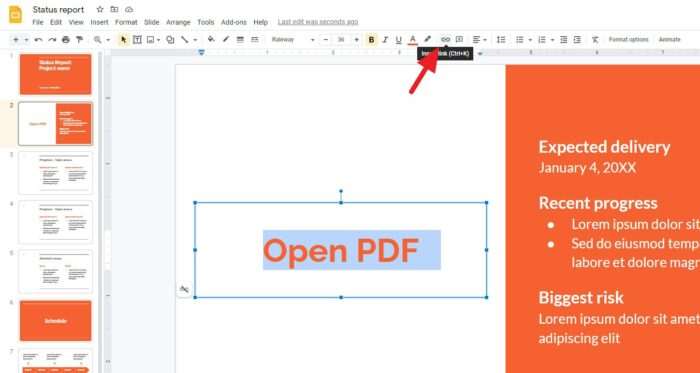
Task: Open the zoom level dropdown arrow
Action: tap(108, 40)
